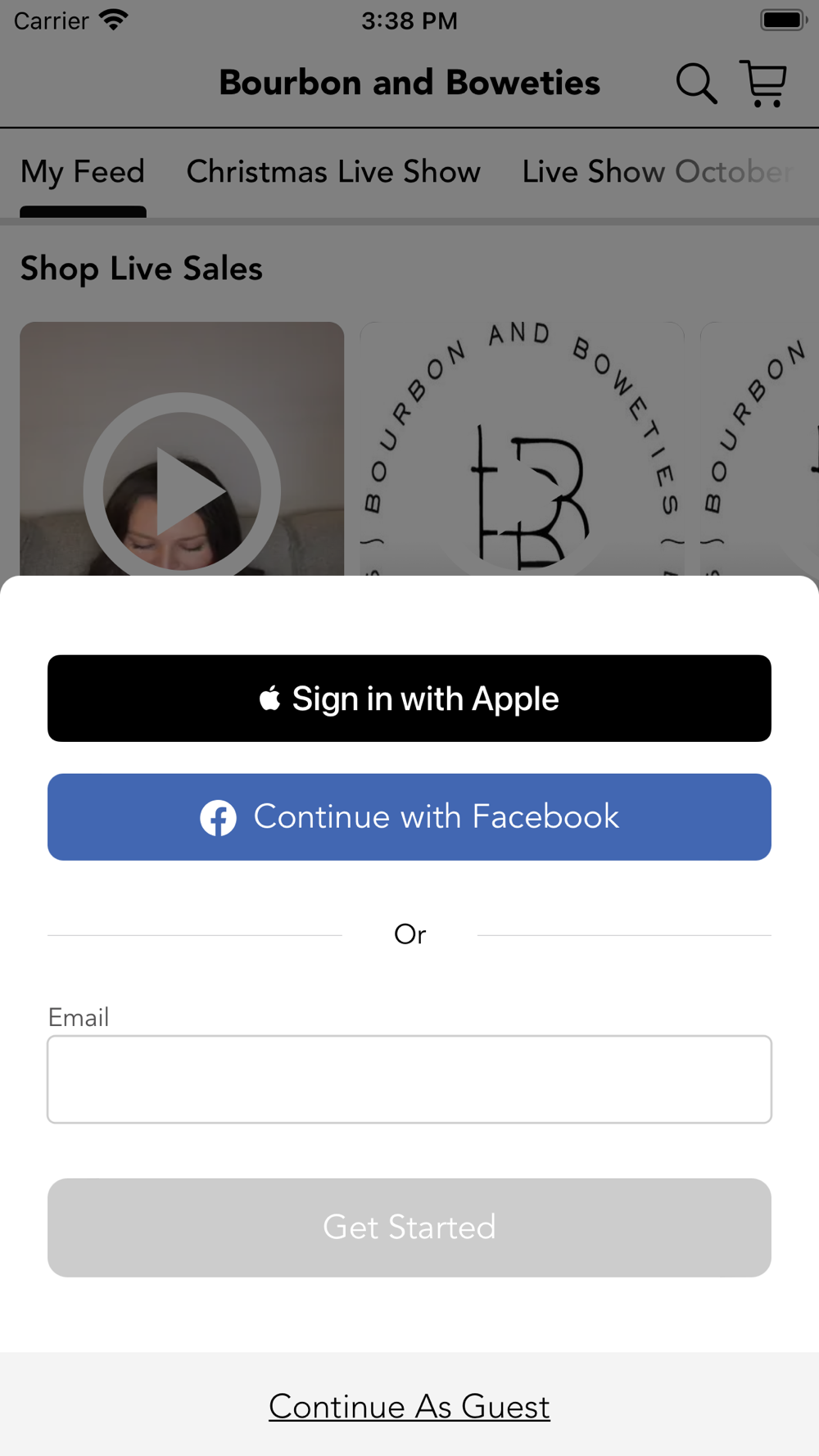Continue with Facebook
This screenshot has width=819, height=1456.
point(409,817)
